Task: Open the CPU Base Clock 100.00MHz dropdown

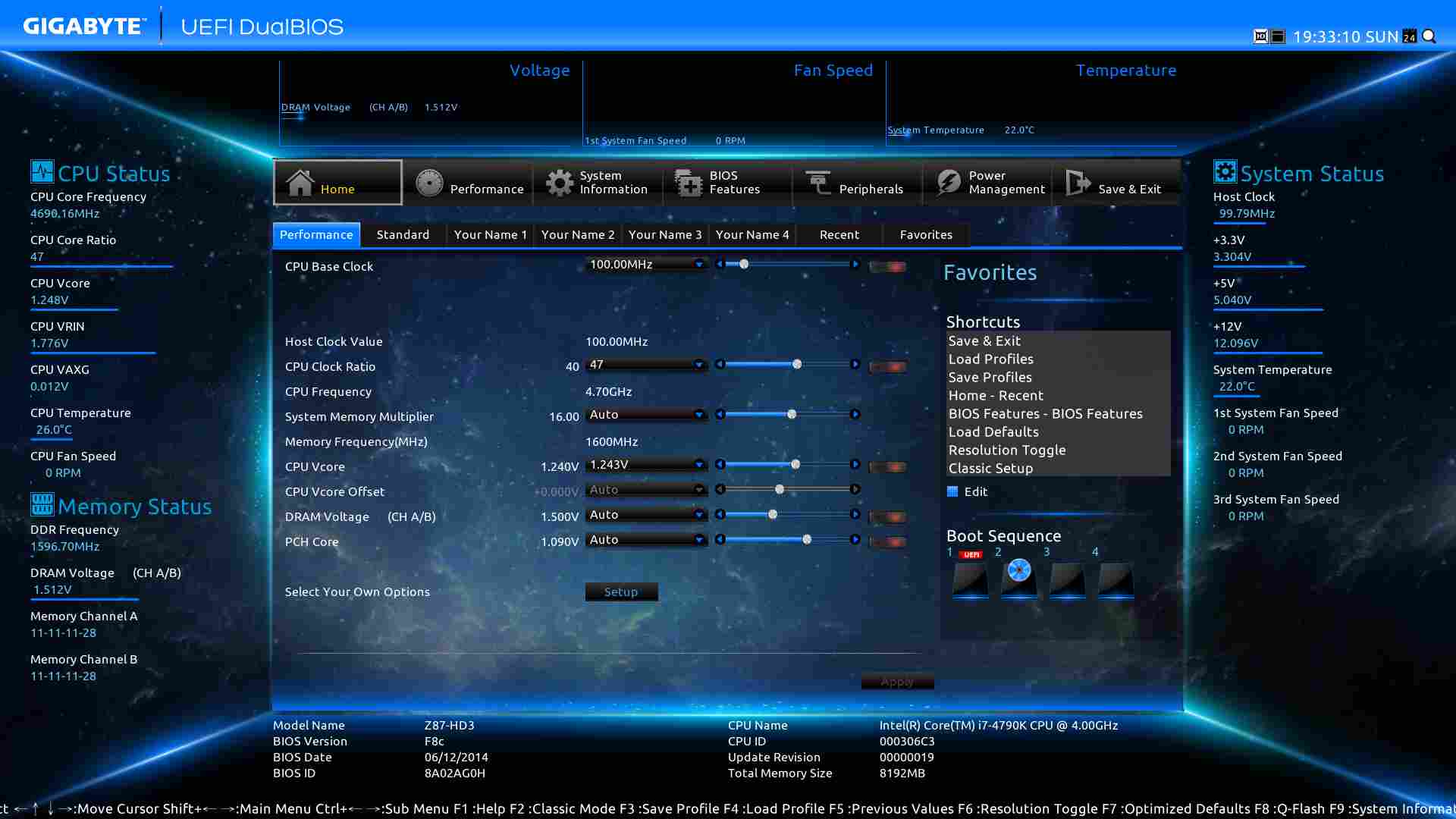Action: 698,264
